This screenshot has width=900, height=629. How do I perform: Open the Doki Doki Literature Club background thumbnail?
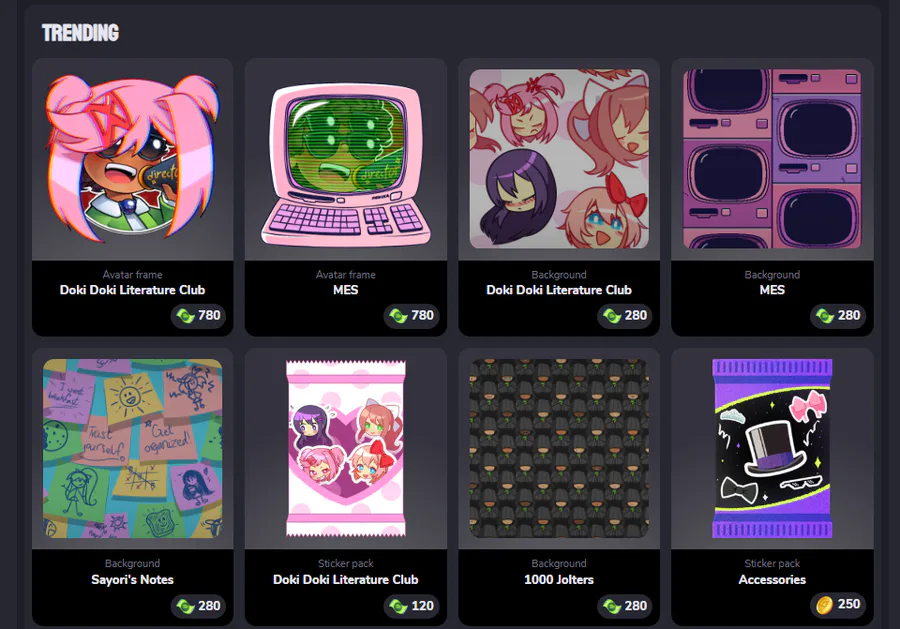[x=559, y=159]
